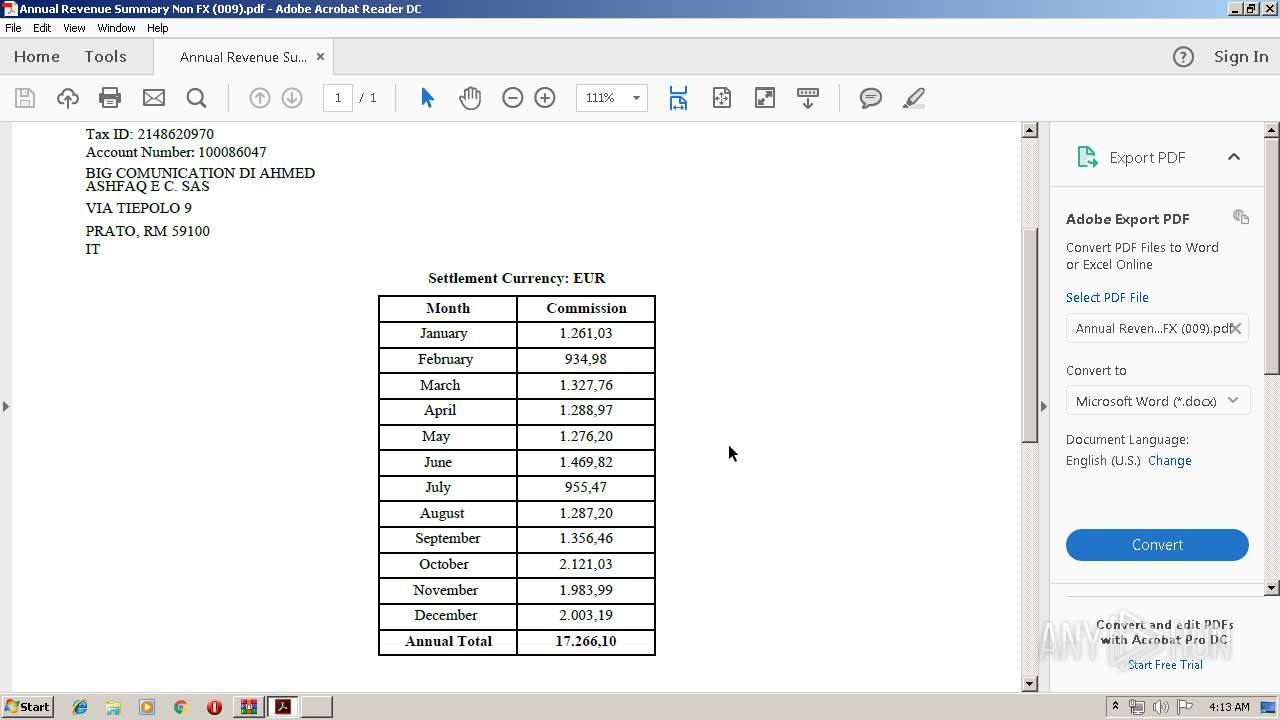Collapse the right tools pane arrow

[x=1044, y=406]
